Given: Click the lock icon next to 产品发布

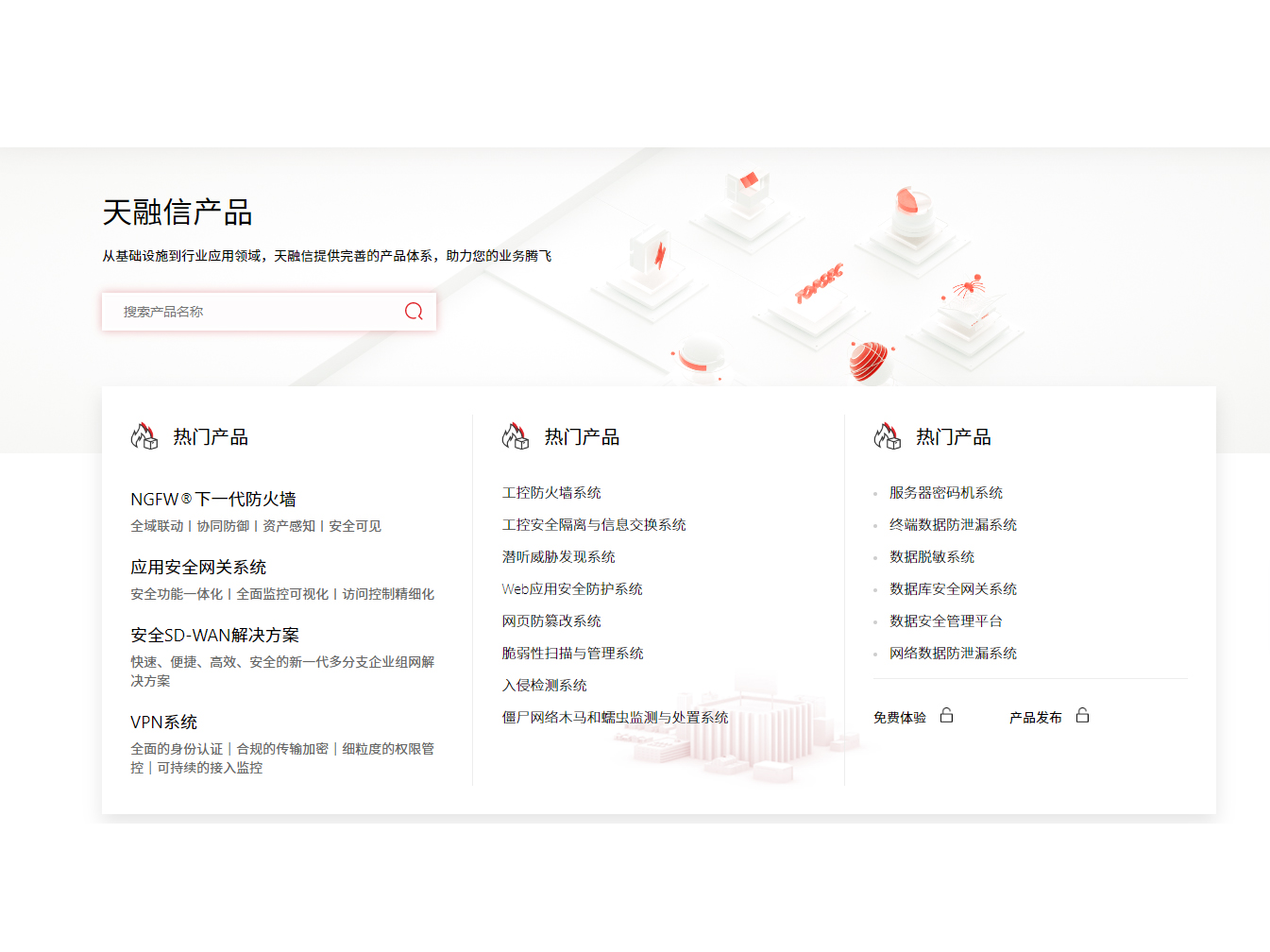Looking at the screenshot, I should pos(1082,716).
